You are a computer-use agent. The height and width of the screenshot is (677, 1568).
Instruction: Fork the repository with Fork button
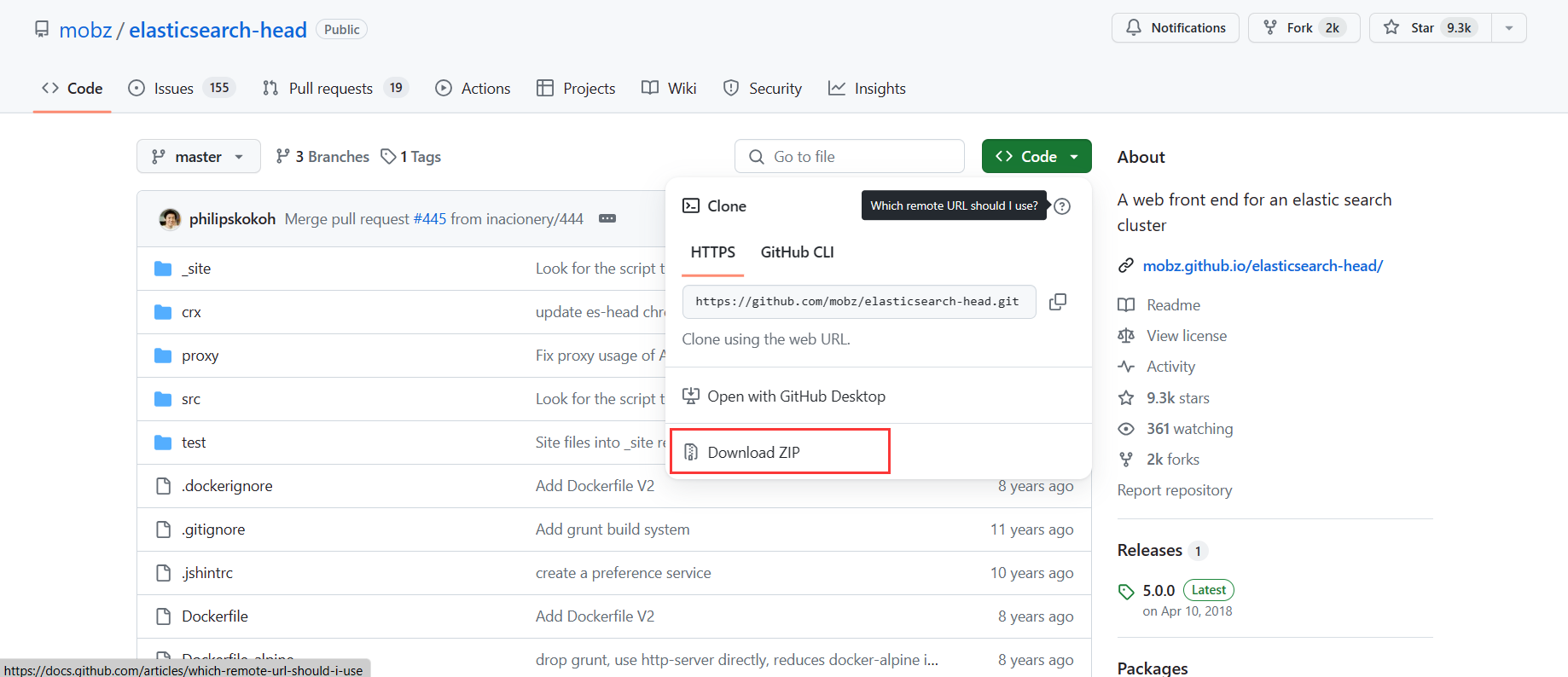coord(1304,28)
